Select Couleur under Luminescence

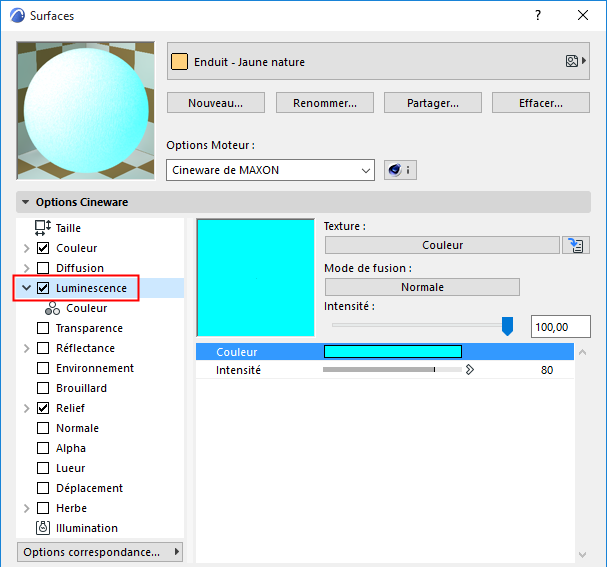pos(86,308)
